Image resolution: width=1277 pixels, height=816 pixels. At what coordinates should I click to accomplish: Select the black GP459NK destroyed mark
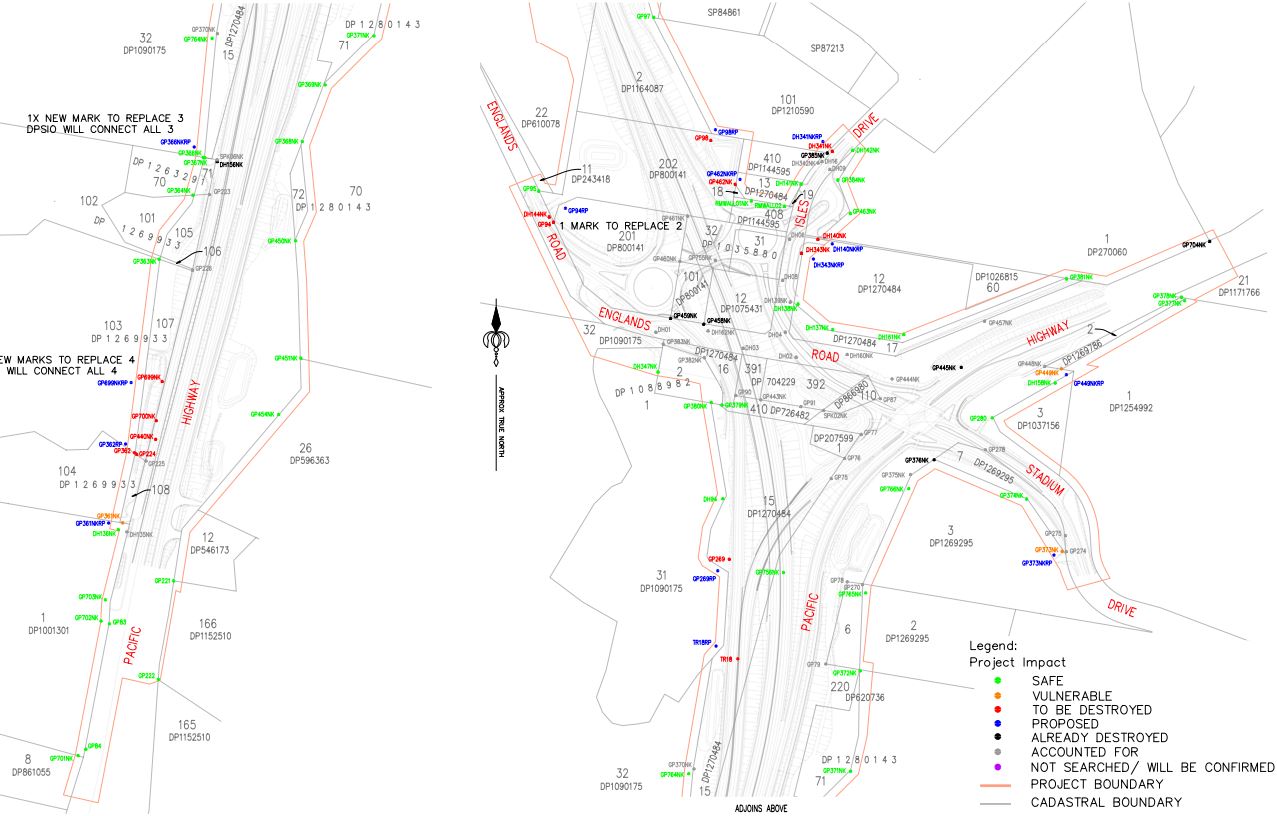tap(685, 316)
